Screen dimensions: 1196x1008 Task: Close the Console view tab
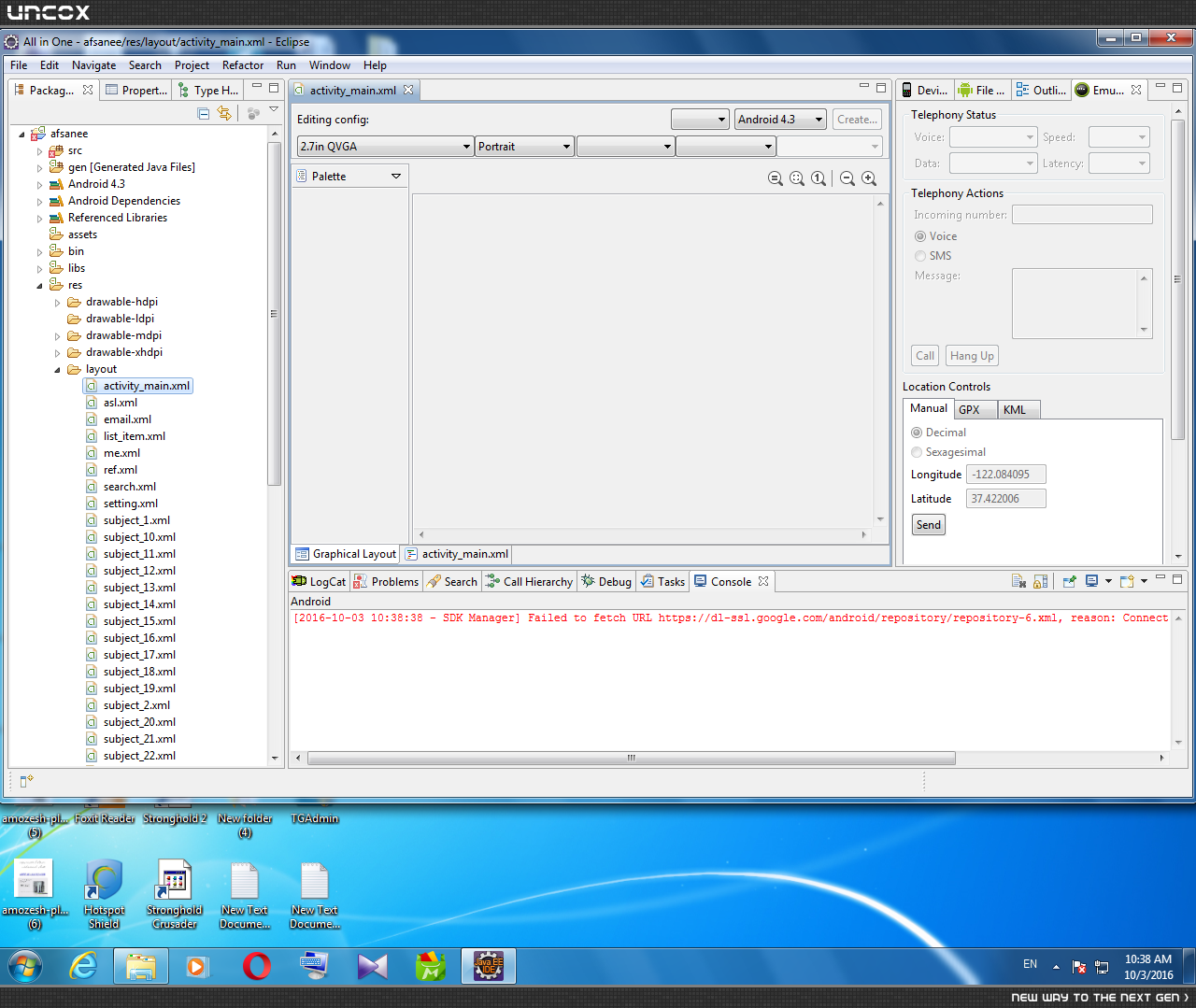tap(763, 581)
